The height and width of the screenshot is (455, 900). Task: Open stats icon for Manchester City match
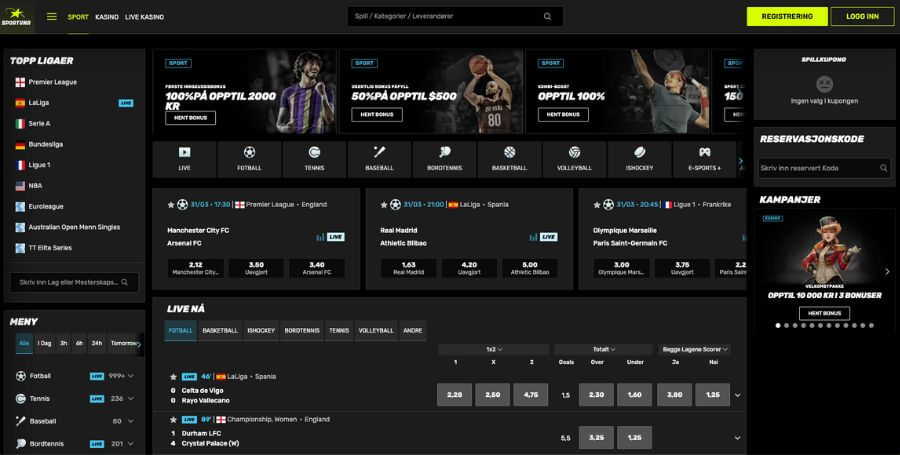[x=320, y=237]
